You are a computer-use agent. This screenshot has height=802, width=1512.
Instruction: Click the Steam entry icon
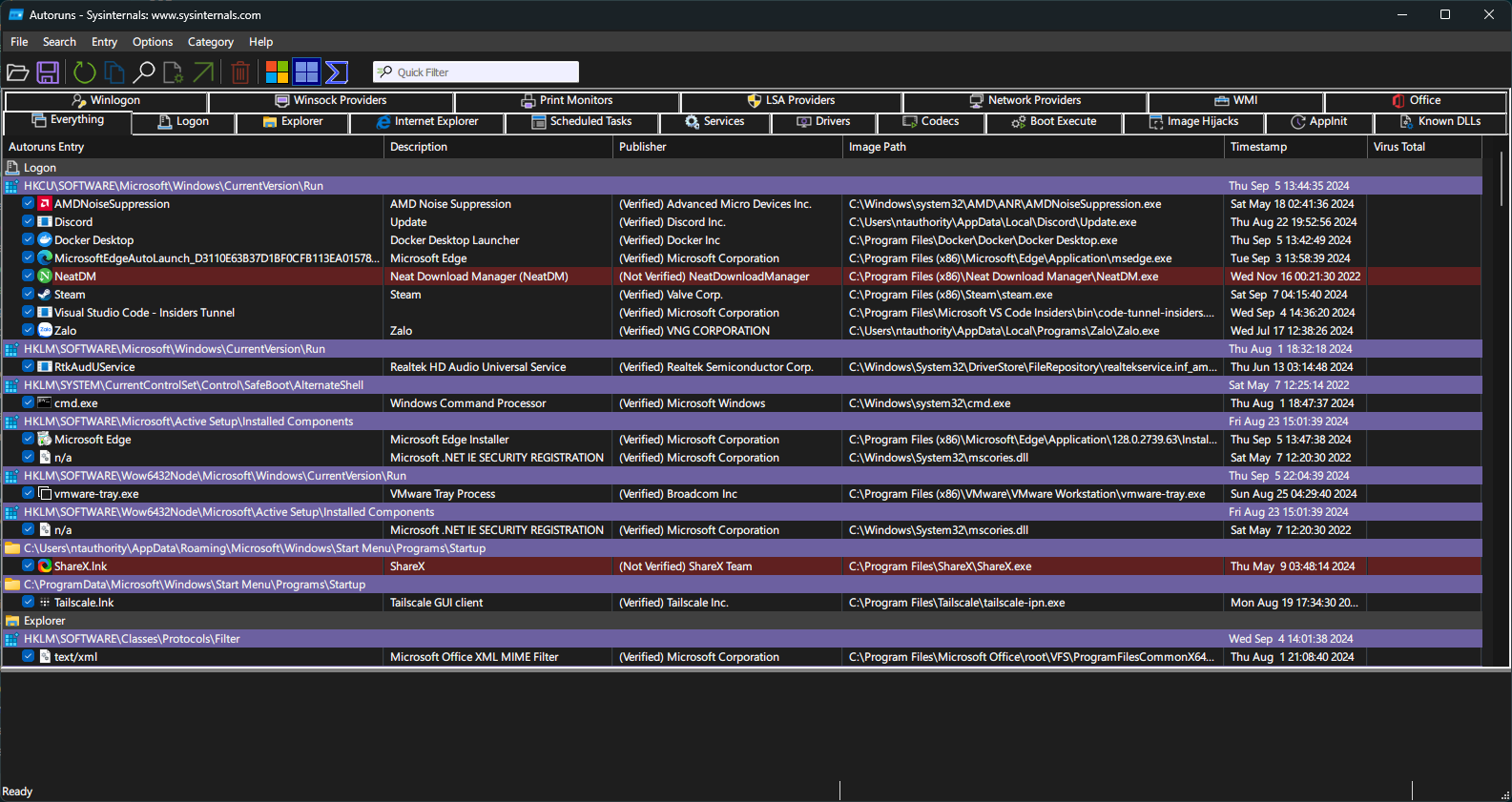pos(45,295)
